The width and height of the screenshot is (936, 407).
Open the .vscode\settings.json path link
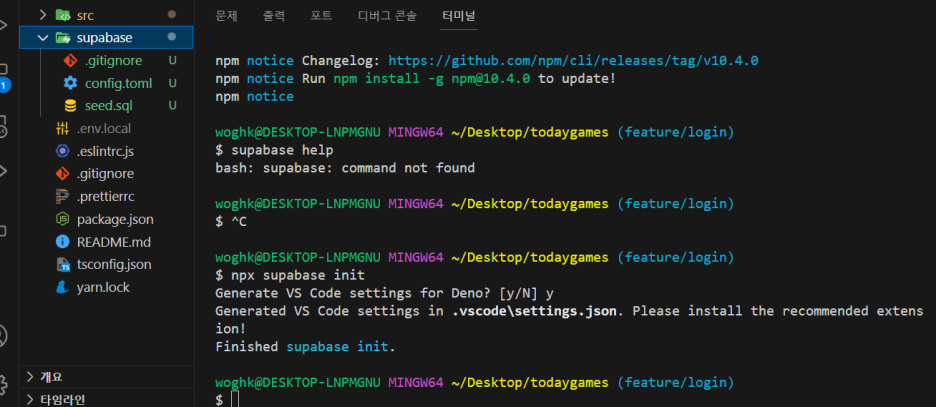(x=534, y=311)
